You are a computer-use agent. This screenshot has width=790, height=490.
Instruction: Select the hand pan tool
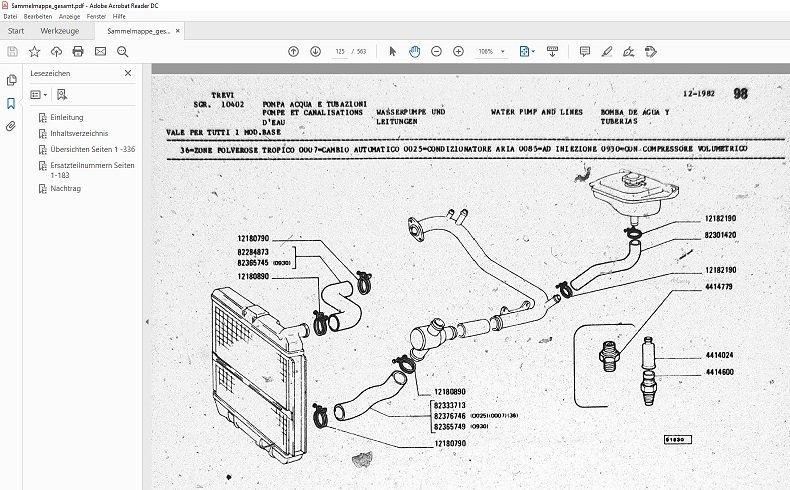pos(414,51)
